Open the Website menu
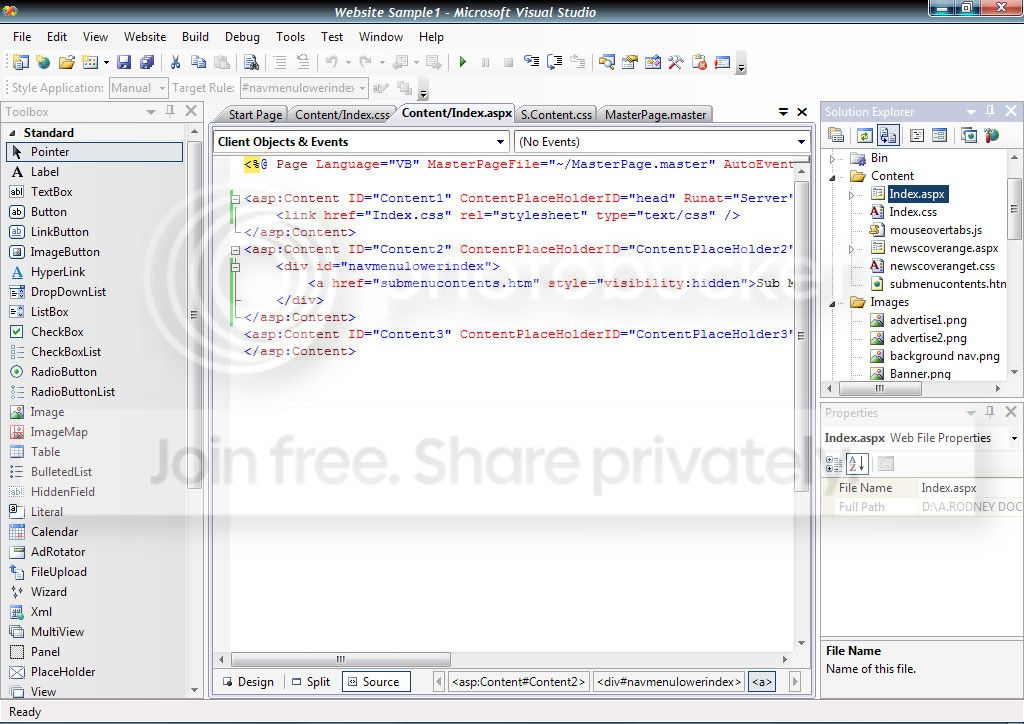The image size is (1024, 724). coord(145,37)
